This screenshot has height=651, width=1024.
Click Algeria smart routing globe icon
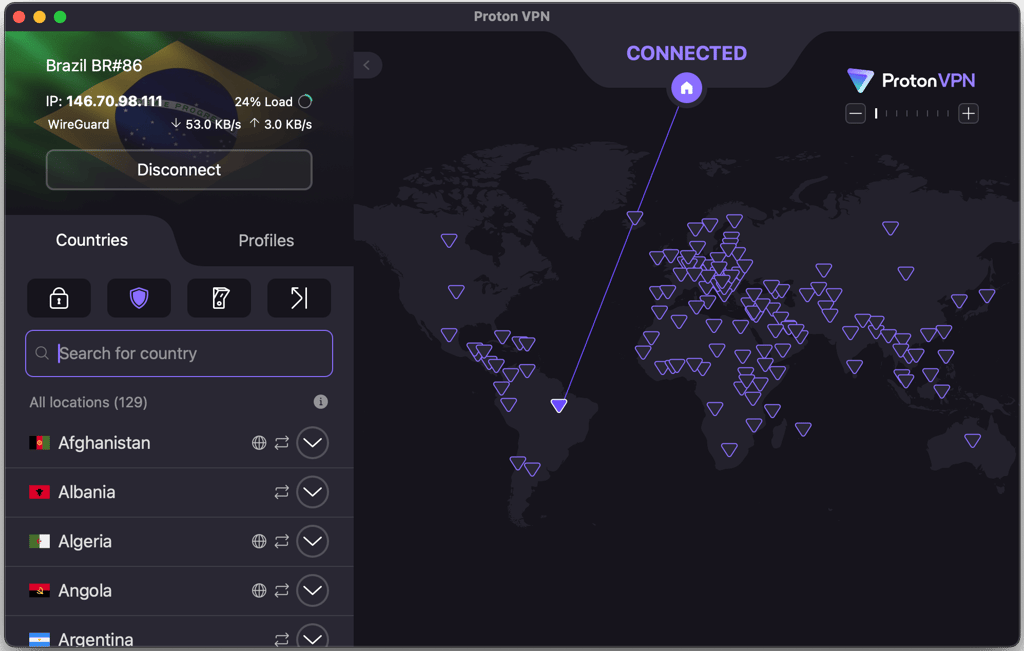coord(259,541)
